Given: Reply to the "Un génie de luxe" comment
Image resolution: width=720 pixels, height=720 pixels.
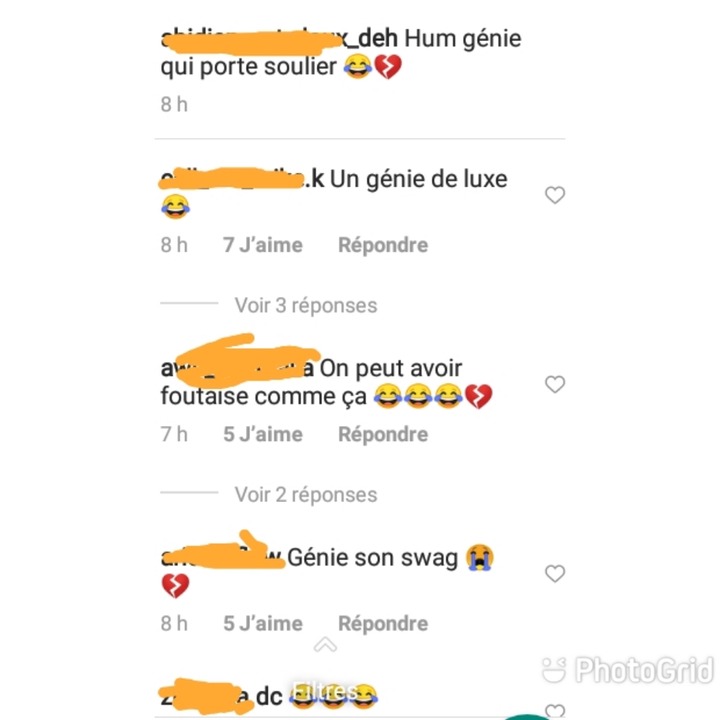Looking at the screenshot, I should [383, 245].
